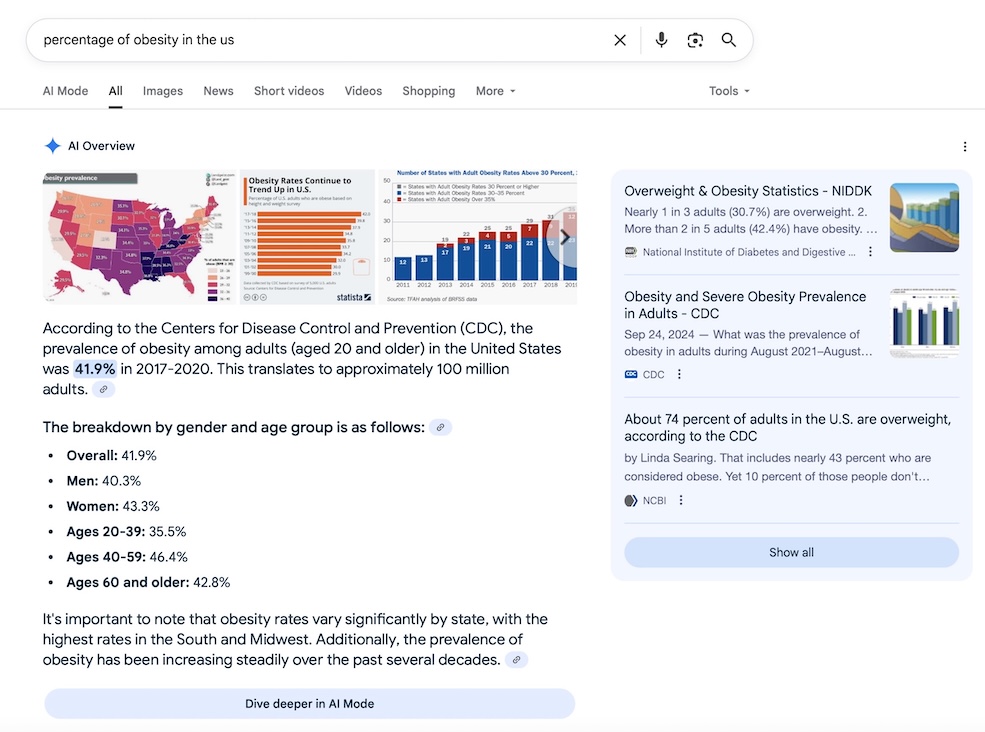The image size is (985, 732).
Task: Click the 'Ages 60 and older: 42.8%' bullet
Action: pos(148,582)
